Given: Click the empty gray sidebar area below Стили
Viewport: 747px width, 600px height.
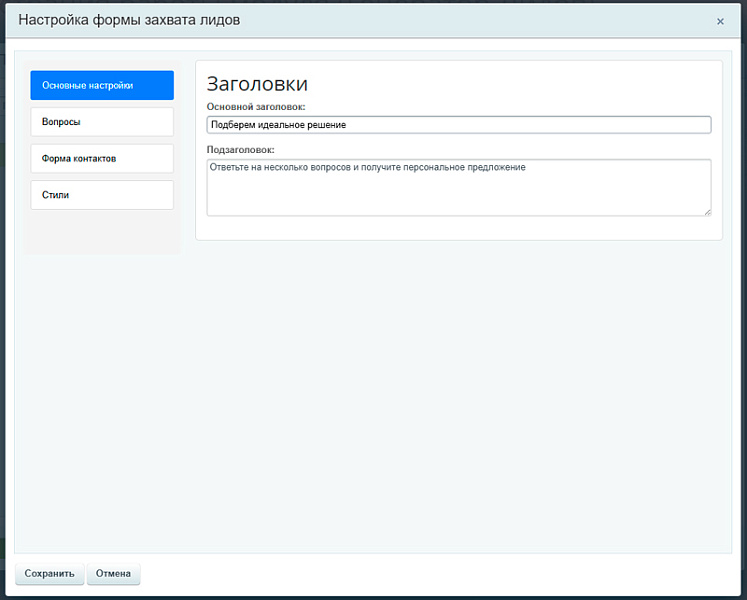Looking at the screenshot, I should (x=102, y=232).
